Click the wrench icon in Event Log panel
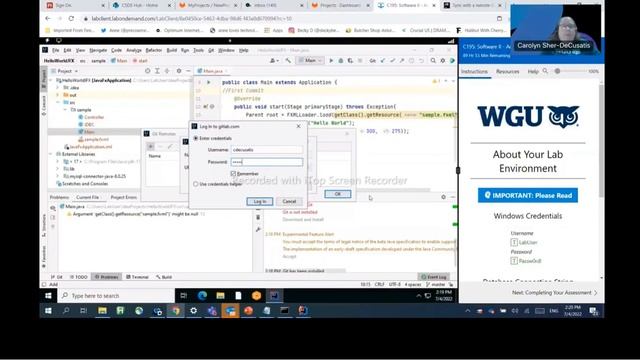640x360 pixels. tap(258, 230)
